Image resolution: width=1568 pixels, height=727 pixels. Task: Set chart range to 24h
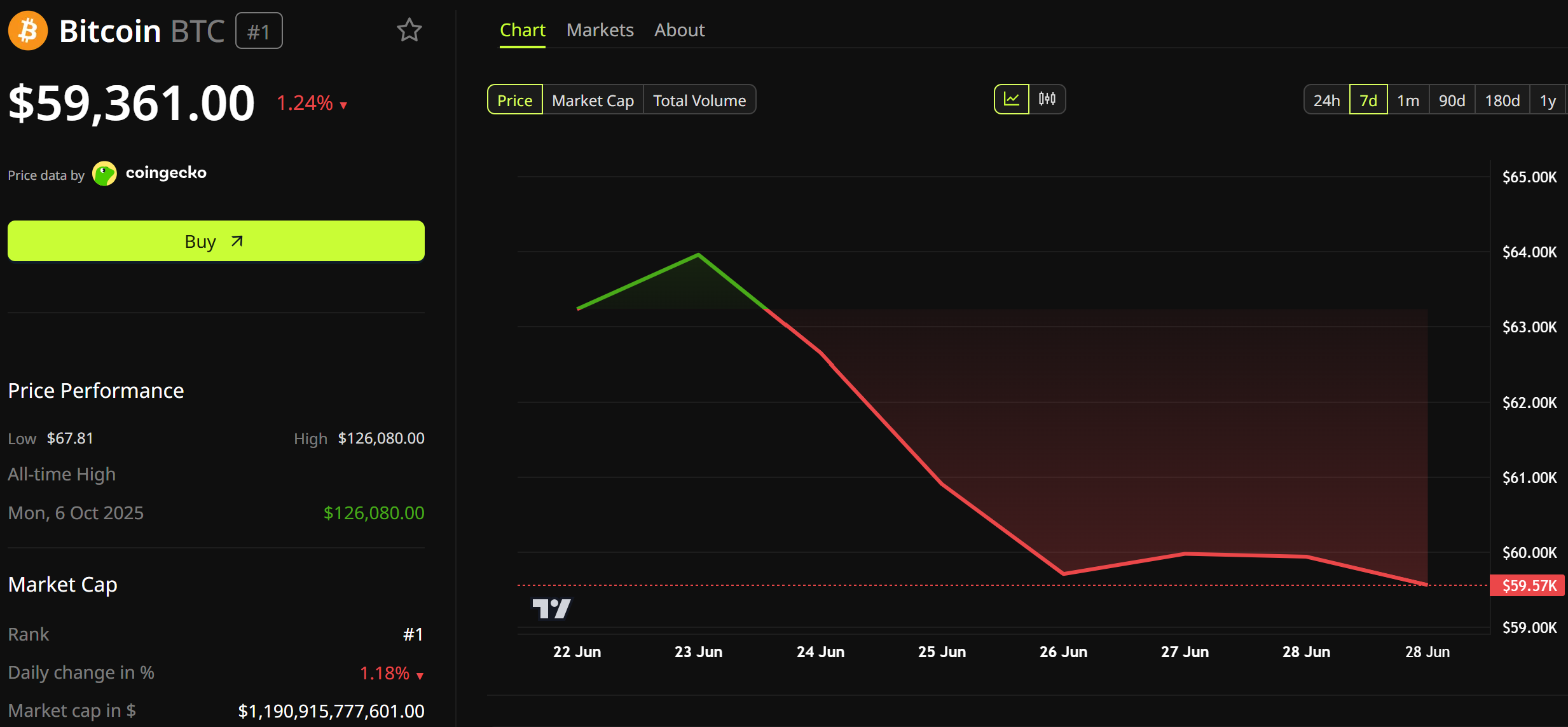point(1327,100)
